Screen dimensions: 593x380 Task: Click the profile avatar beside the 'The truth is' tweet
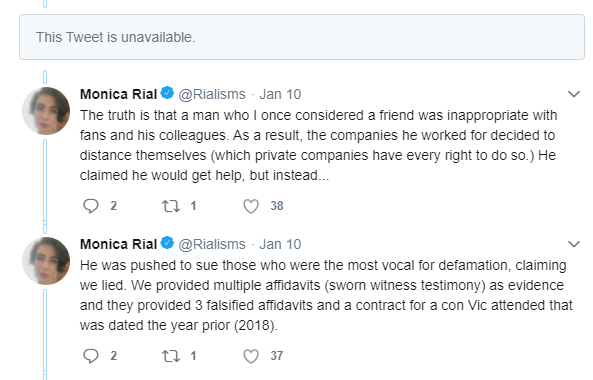tap(46, 111)
